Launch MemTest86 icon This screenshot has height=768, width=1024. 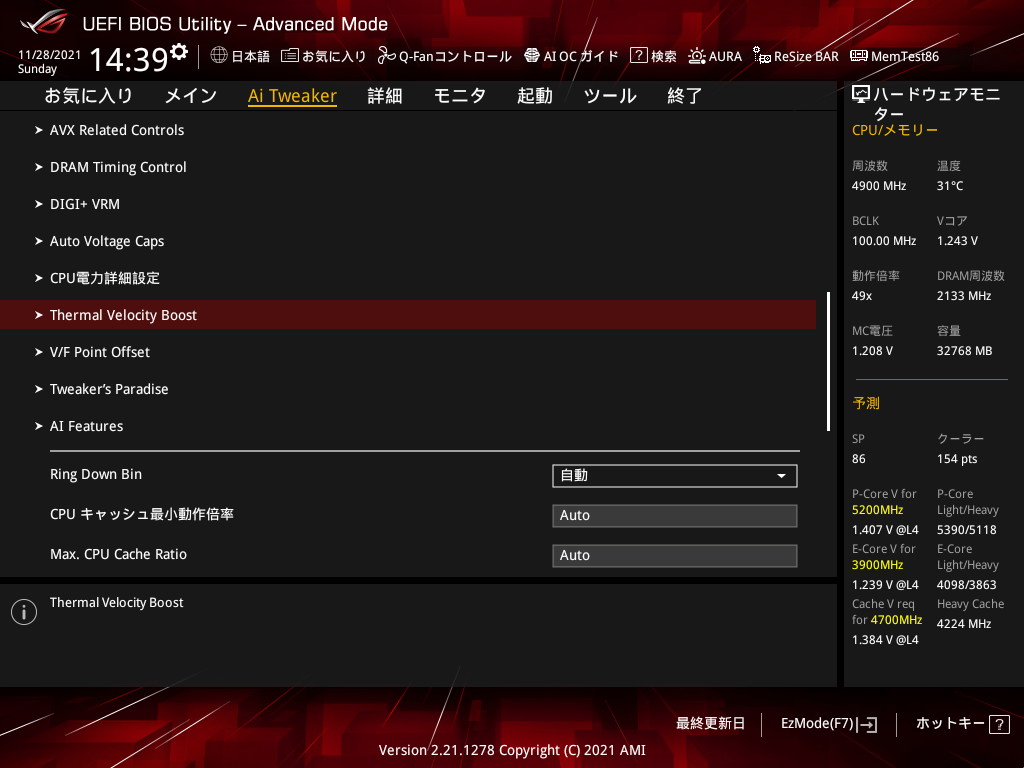coord(859,56)
